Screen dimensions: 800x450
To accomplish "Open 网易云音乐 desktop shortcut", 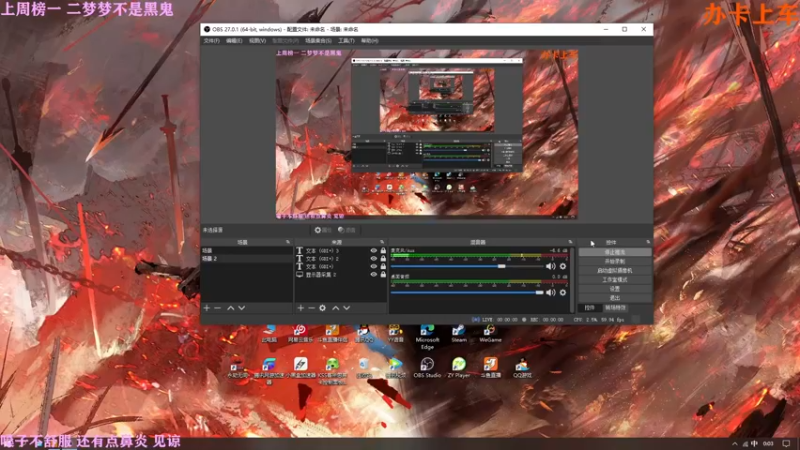I will tap(301, 333).
